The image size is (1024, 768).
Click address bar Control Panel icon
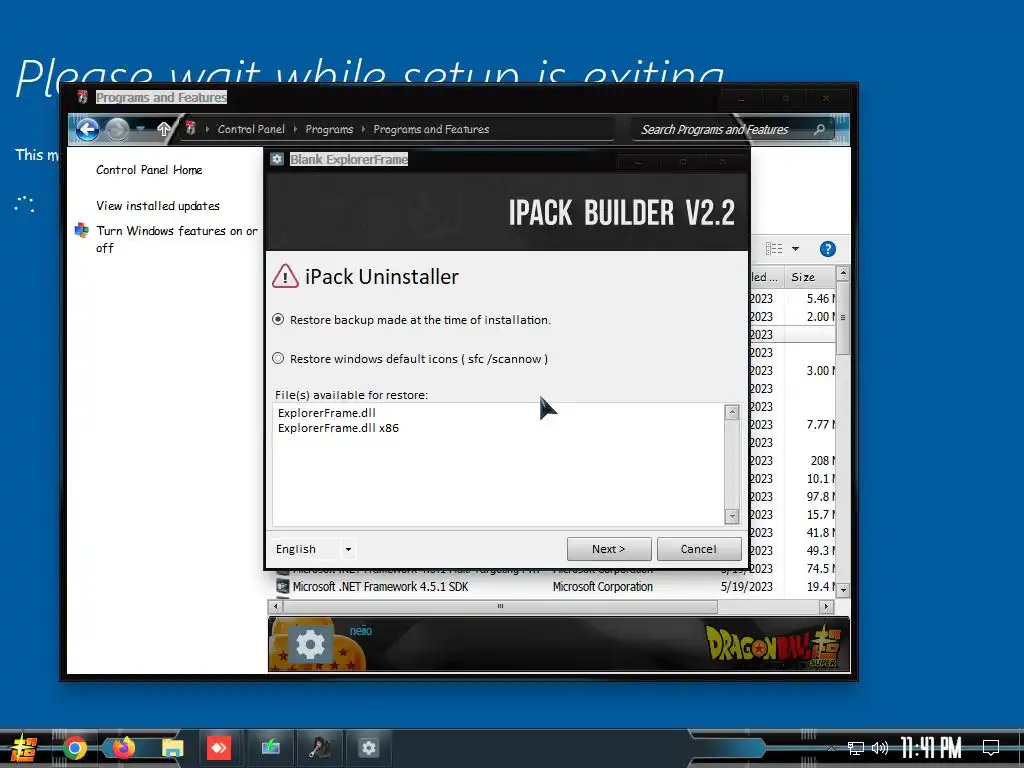(x=191, y=128)
